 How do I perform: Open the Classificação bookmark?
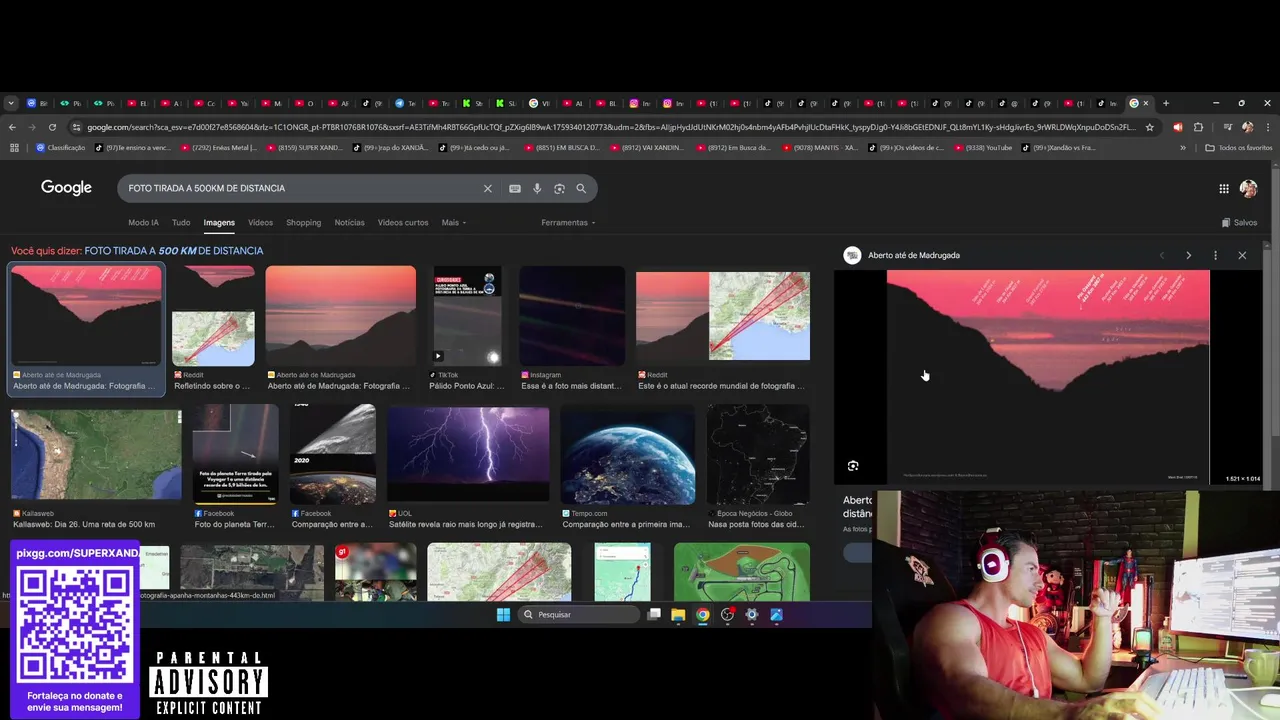[x=60, y=148]
